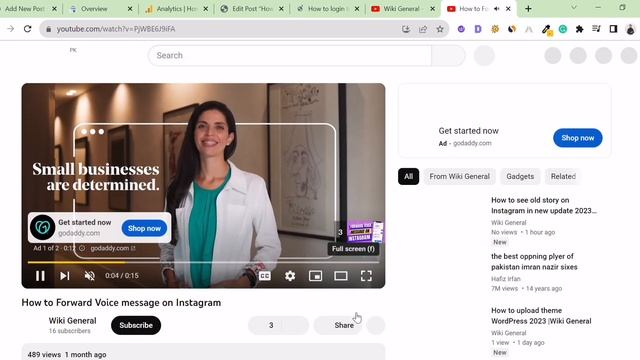Go forward in browser history
Viewport: 640px width, 360px height.
click(10, 29)
